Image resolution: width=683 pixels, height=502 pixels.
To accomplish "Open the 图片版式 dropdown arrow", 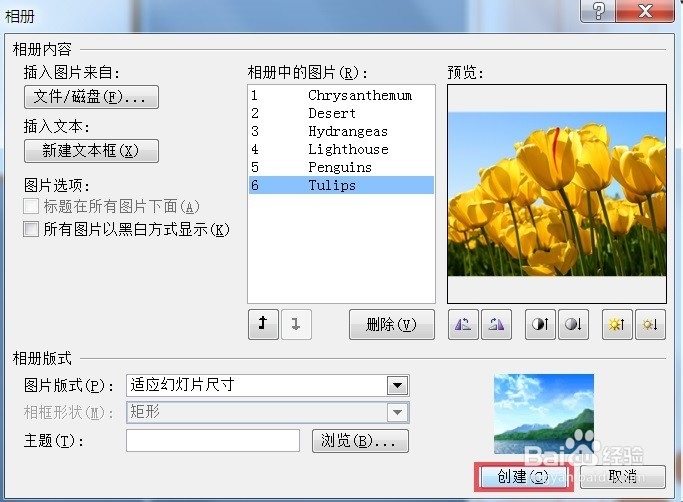I will [397, 385].
